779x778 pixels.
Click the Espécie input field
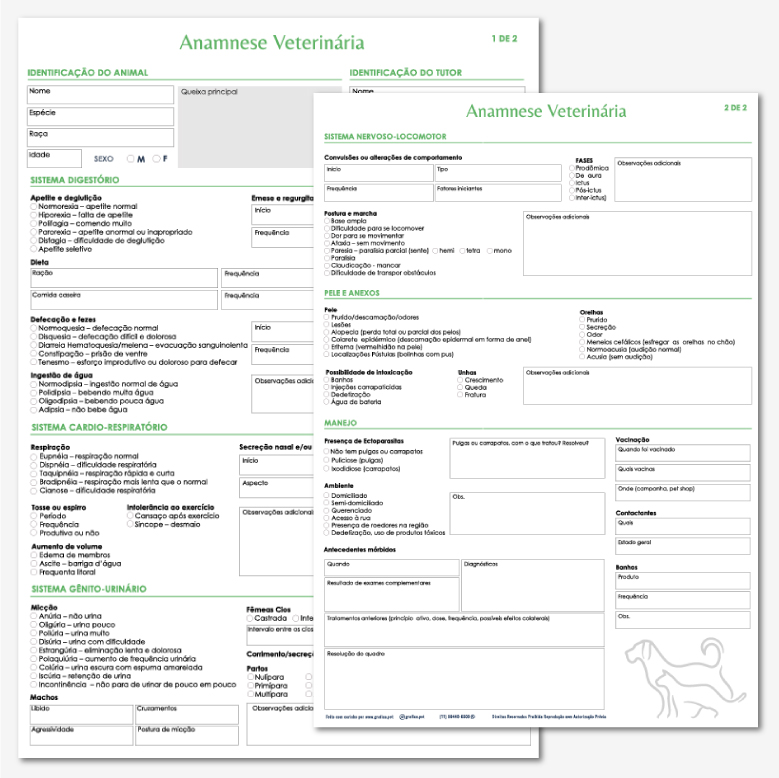pyautogui.click(x=100, y=116)
